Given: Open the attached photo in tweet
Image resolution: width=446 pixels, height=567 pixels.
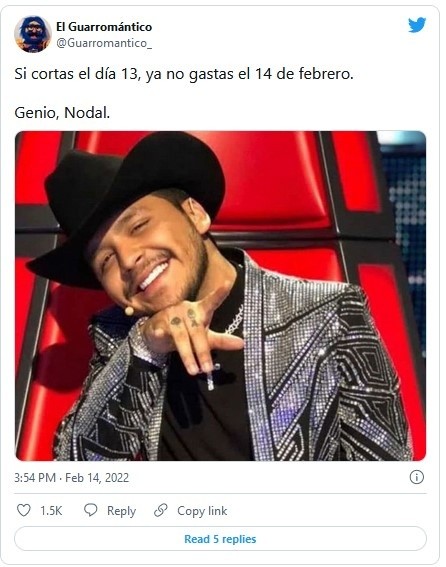Looking at the screenshot, I should [220, 295].
